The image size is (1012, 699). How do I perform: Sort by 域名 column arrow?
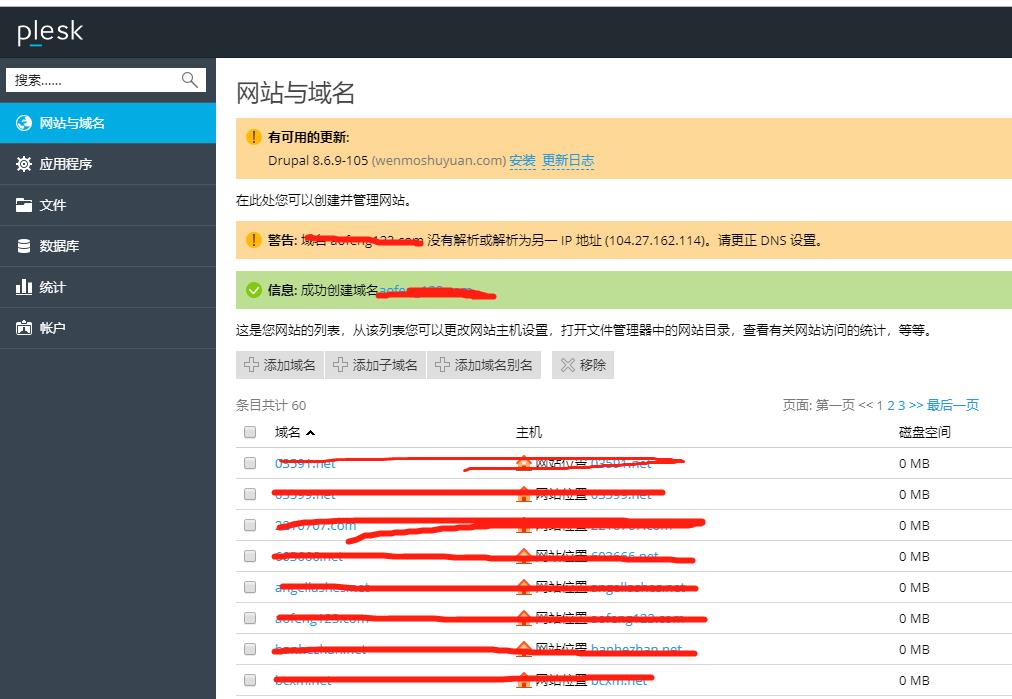[310, 433]
